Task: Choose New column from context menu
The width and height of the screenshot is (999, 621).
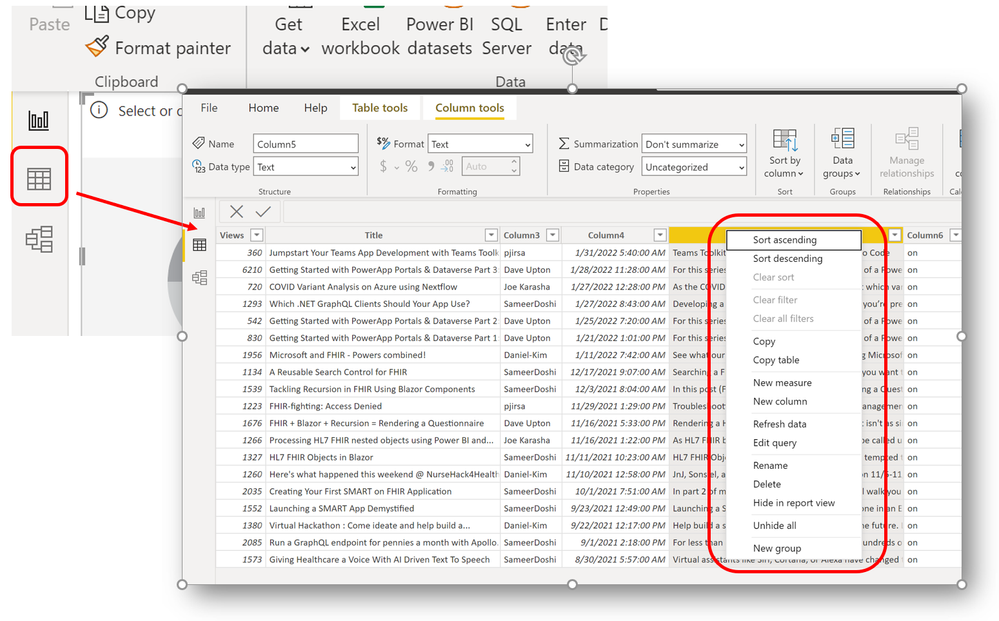Action: tap(794, 401)
